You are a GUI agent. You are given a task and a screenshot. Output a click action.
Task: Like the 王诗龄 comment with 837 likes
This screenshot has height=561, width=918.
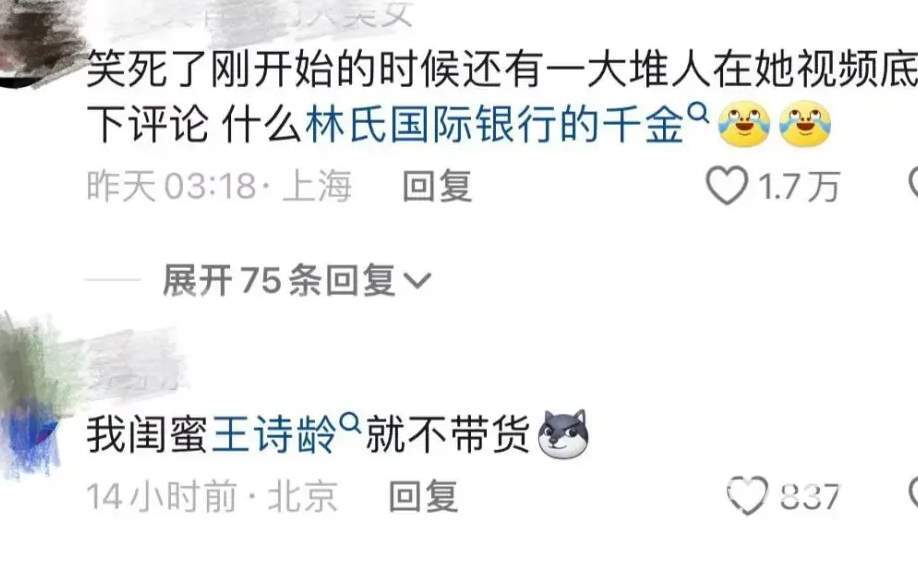[747, 495]
